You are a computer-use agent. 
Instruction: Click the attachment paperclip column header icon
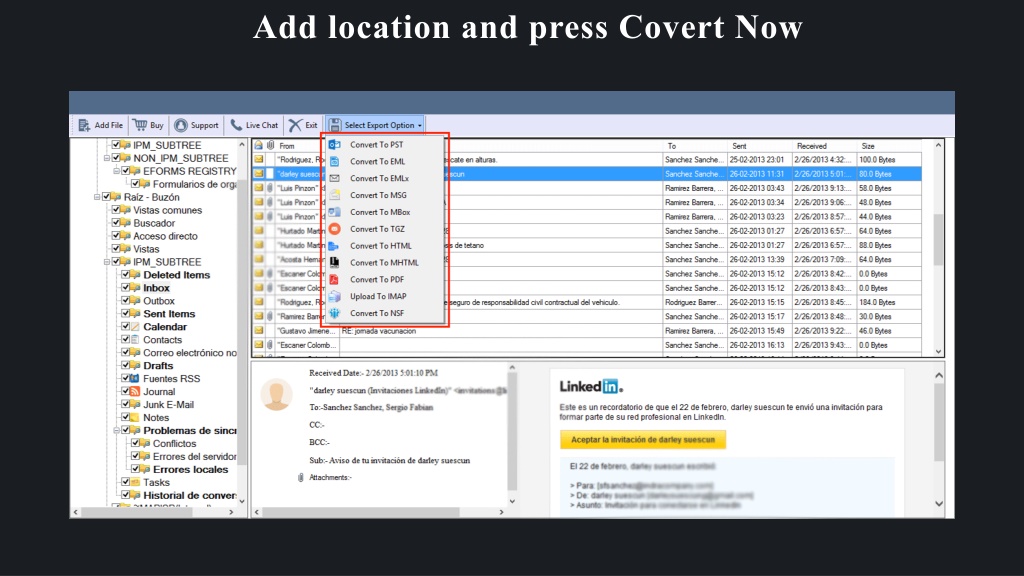click(270, 146)
